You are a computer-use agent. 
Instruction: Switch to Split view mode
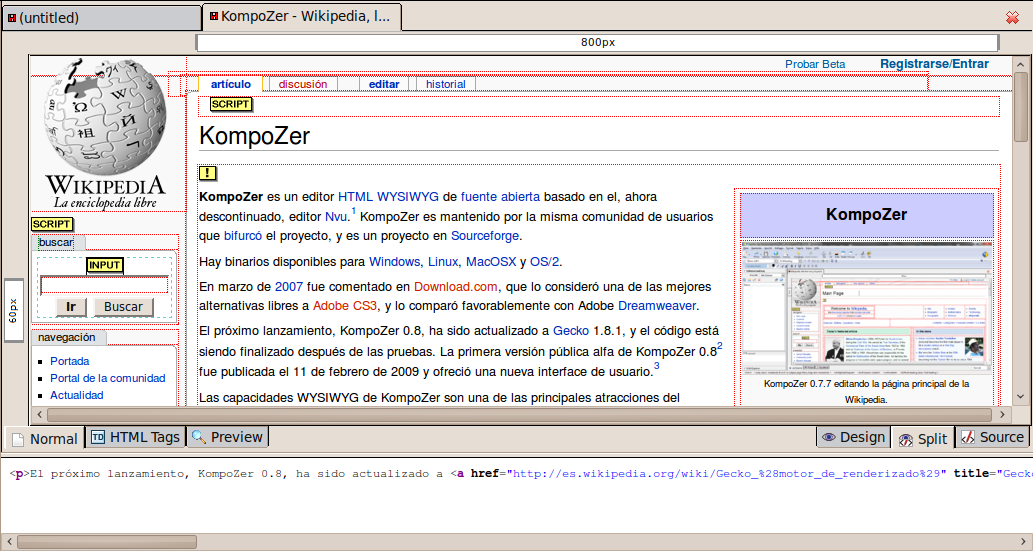point(922,438)
